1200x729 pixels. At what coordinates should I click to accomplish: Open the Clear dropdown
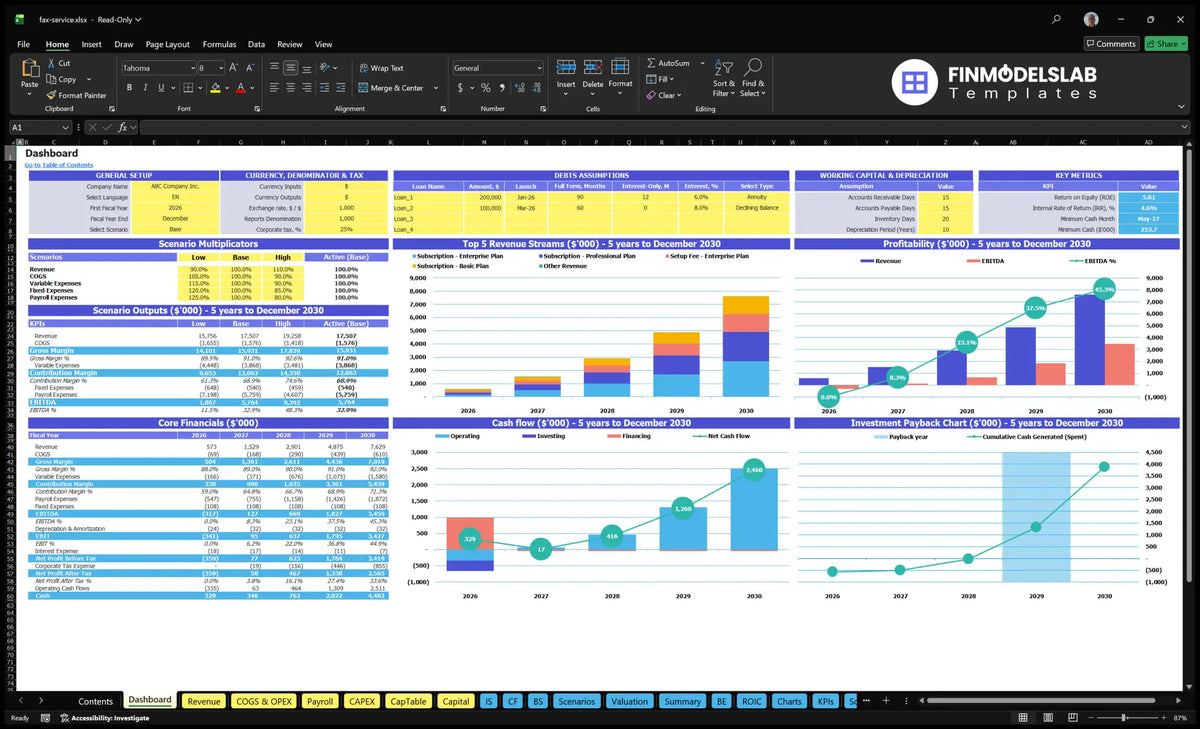point(664,95)
